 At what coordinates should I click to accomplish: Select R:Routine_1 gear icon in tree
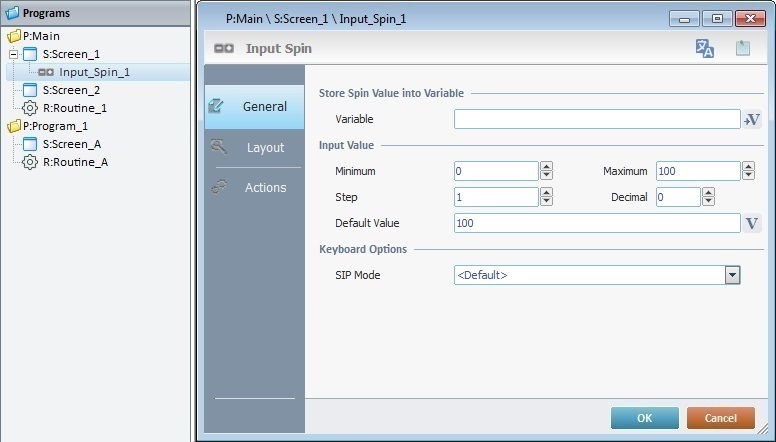pyautogui.click(x=30, y=108)
